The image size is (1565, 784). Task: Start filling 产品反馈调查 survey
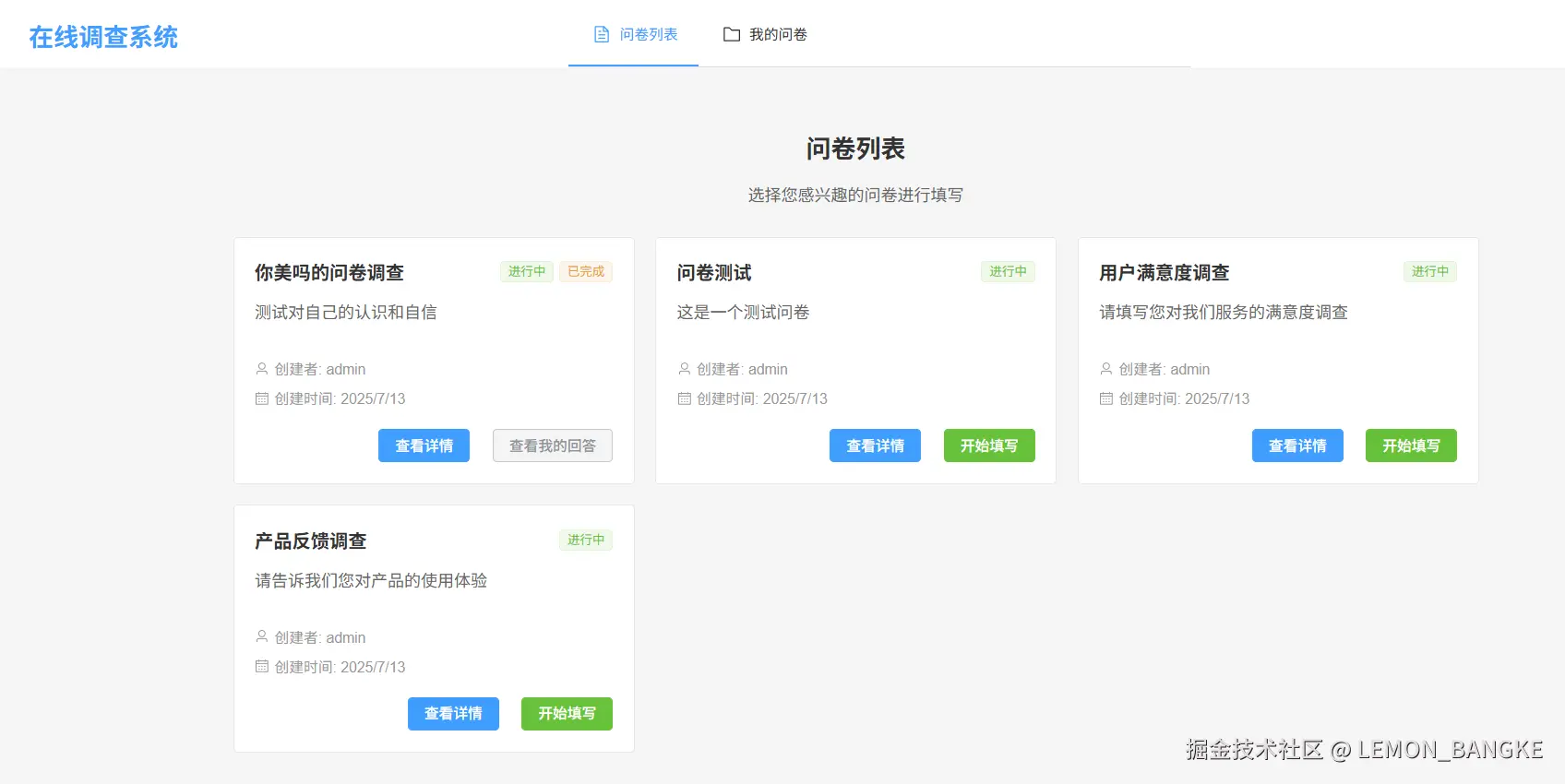(x=567, y=714)
